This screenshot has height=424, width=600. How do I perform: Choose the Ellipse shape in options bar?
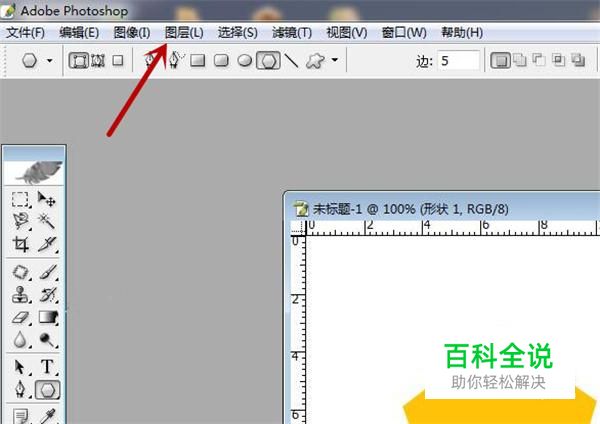tap(245, 60)
